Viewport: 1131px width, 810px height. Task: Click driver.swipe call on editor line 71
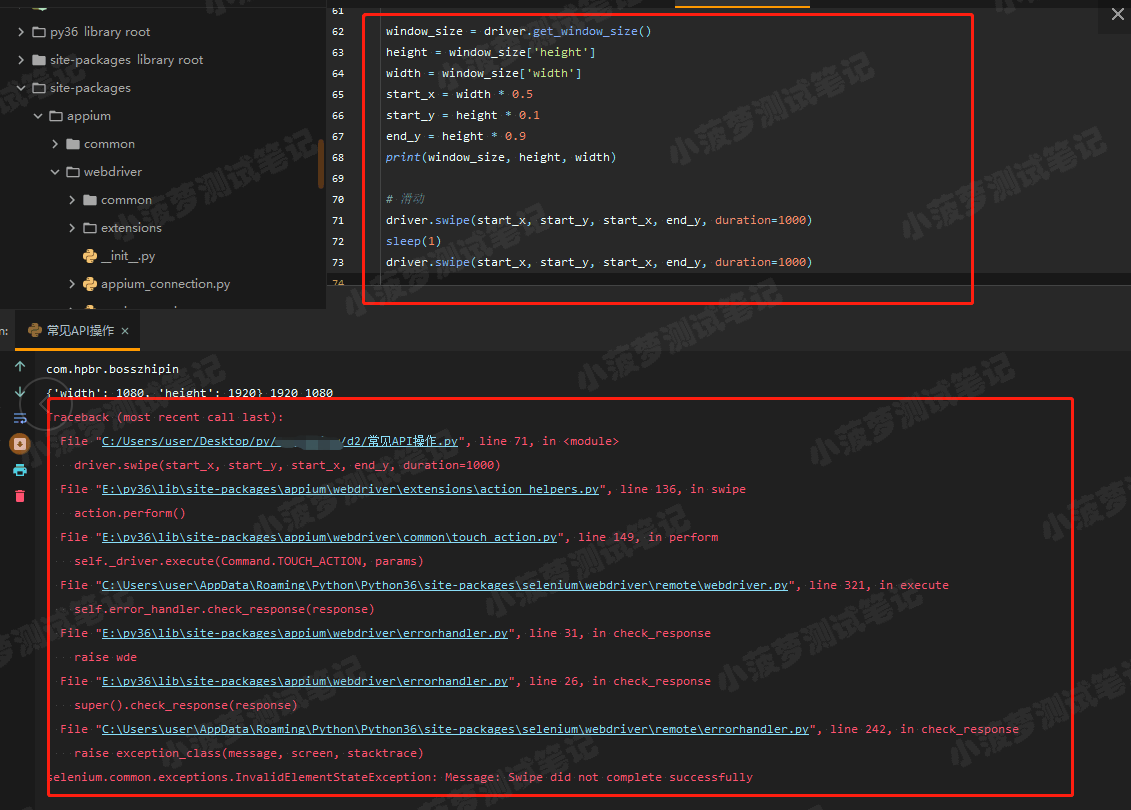tap(599, 220)
